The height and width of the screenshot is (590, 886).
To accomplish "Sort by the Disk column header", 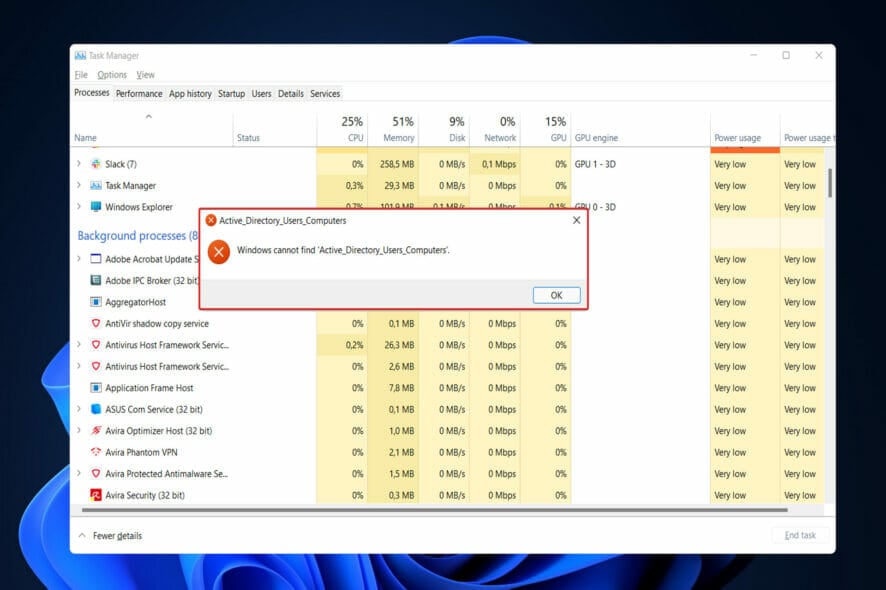I will click(x=444, y=129).
